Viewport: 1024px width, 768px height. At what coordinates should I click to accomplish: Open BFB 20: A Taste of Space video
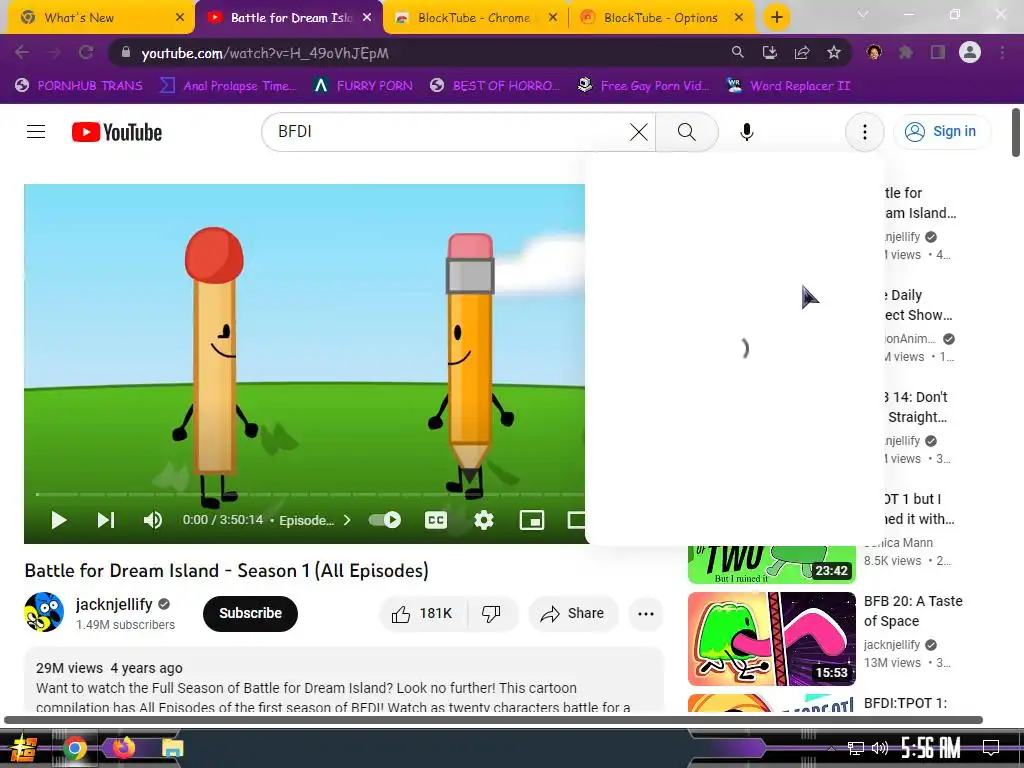913,611
